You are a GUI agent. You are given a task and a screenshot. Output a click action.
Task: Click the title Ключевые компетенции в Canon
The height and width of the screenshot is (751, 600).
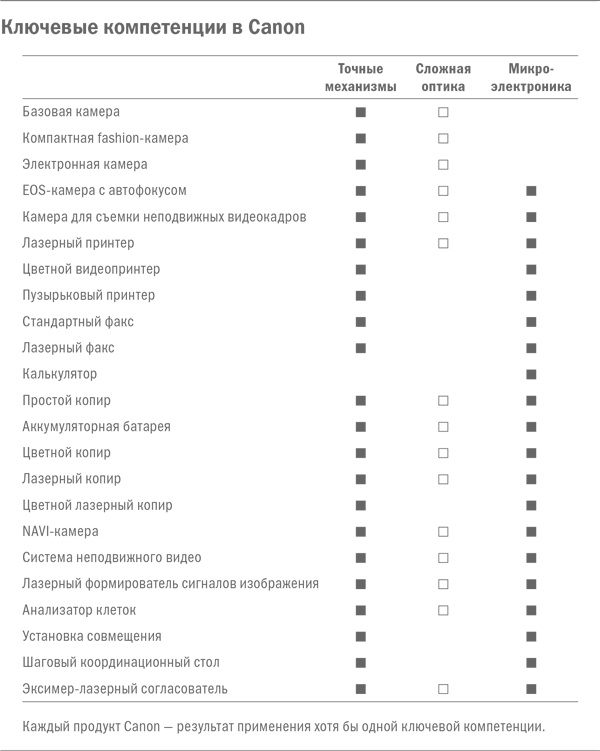pos(153,30)
